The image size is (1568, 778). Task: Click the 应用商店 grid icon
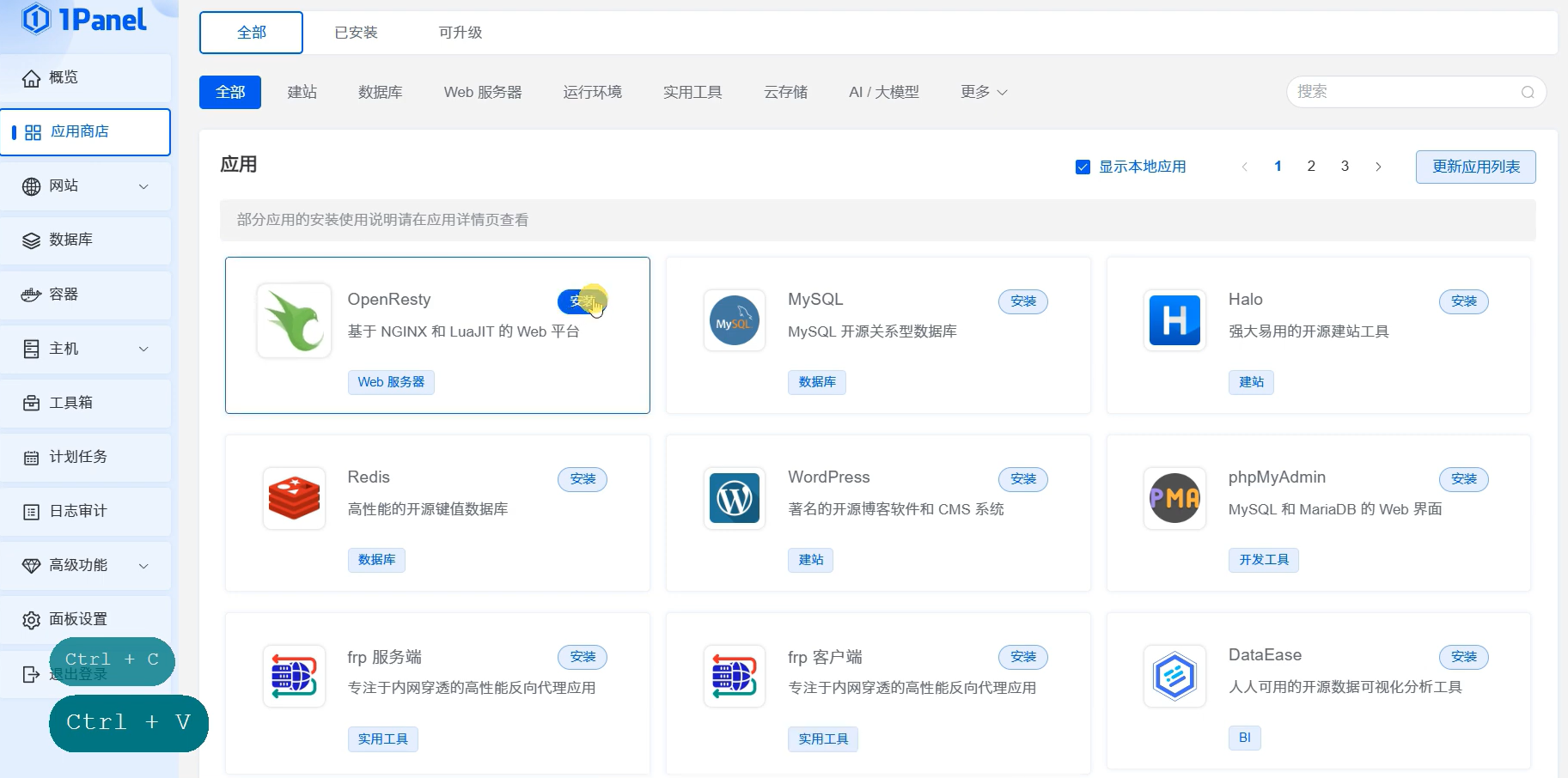pos(34,132)
